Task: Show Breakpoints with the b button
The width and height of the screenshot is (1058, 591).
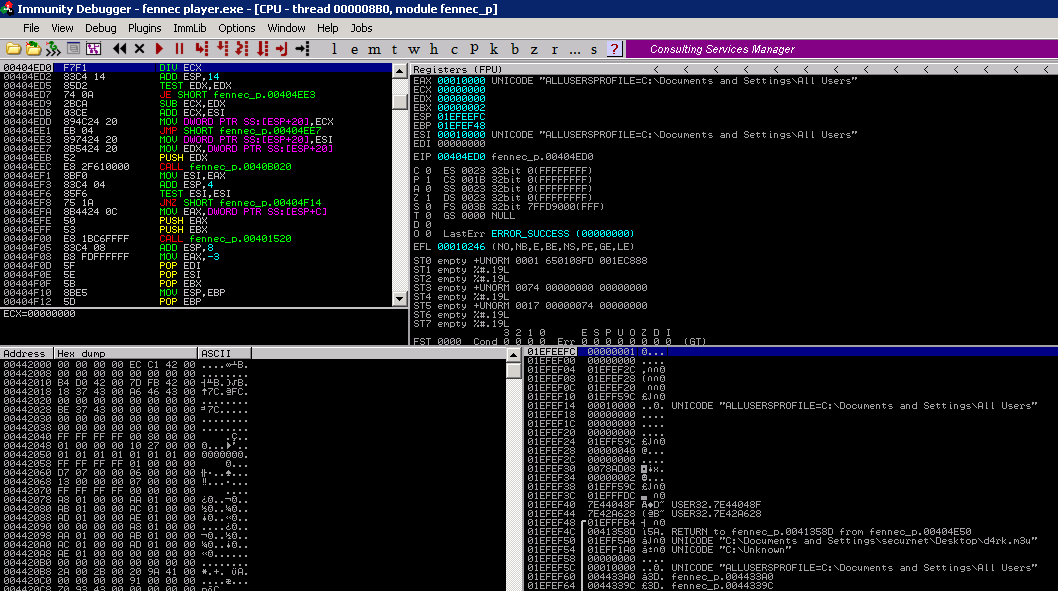Action: (515, 49)
